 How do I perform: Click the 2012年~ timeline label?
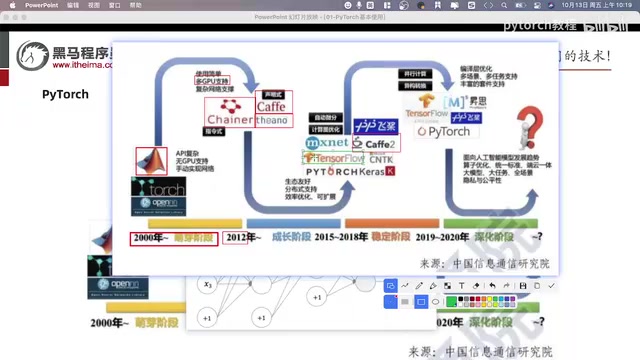[x=243, y=237]
